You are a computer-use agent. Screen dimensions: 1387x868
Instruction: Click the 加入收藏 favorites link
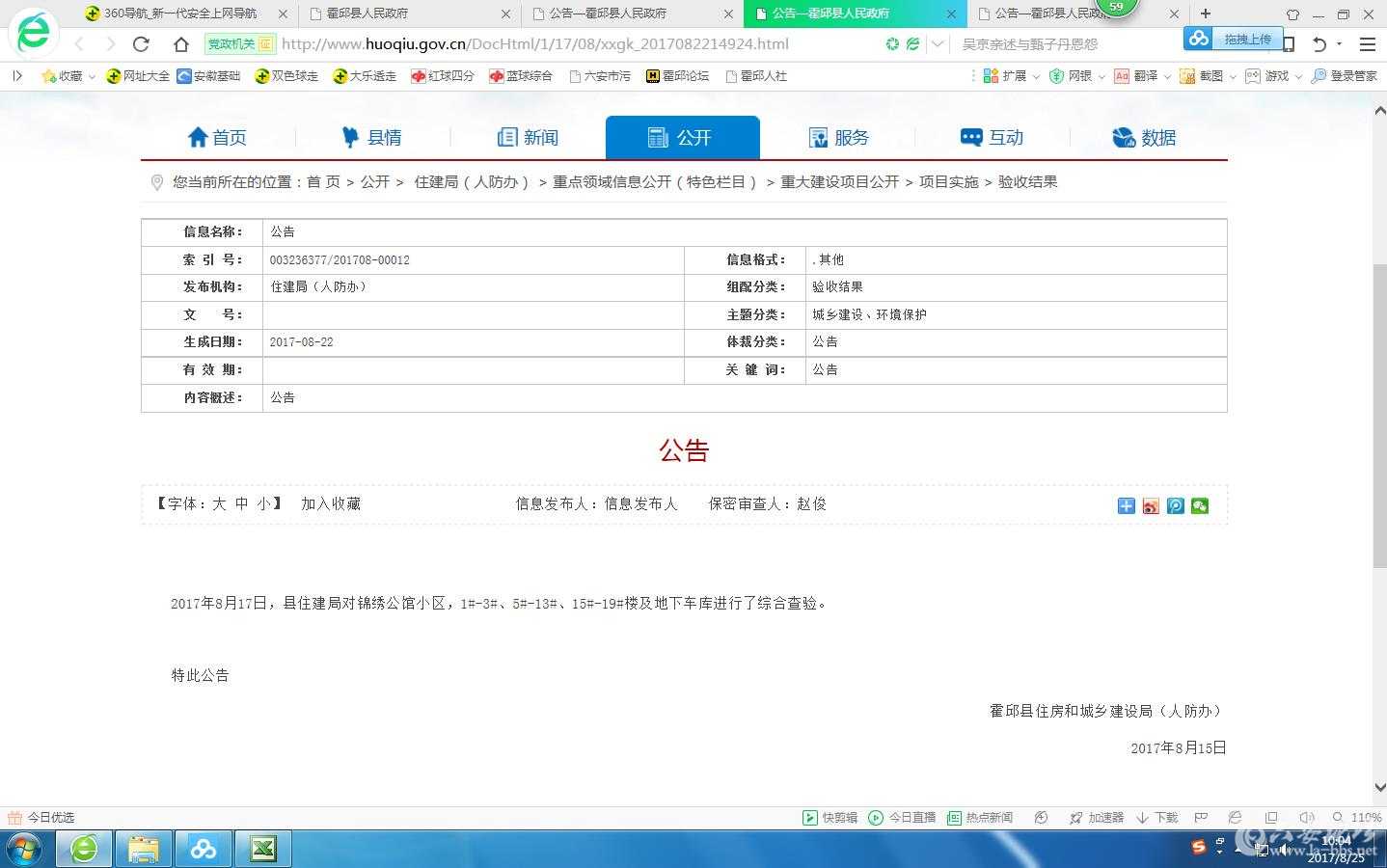(x=331, y=503)
